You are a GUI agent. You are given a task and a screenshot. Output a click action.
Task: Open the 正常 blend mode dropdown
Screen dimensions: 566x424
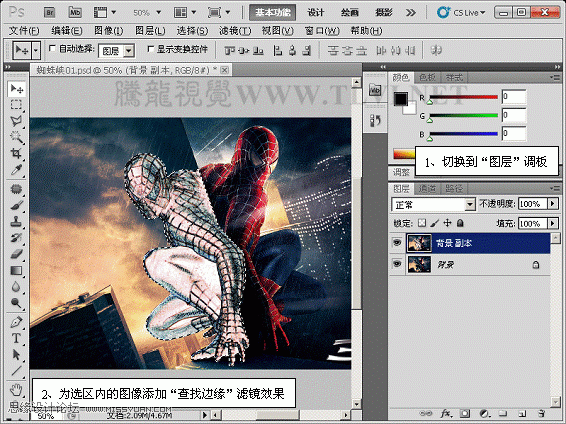(x=470, y=205)
